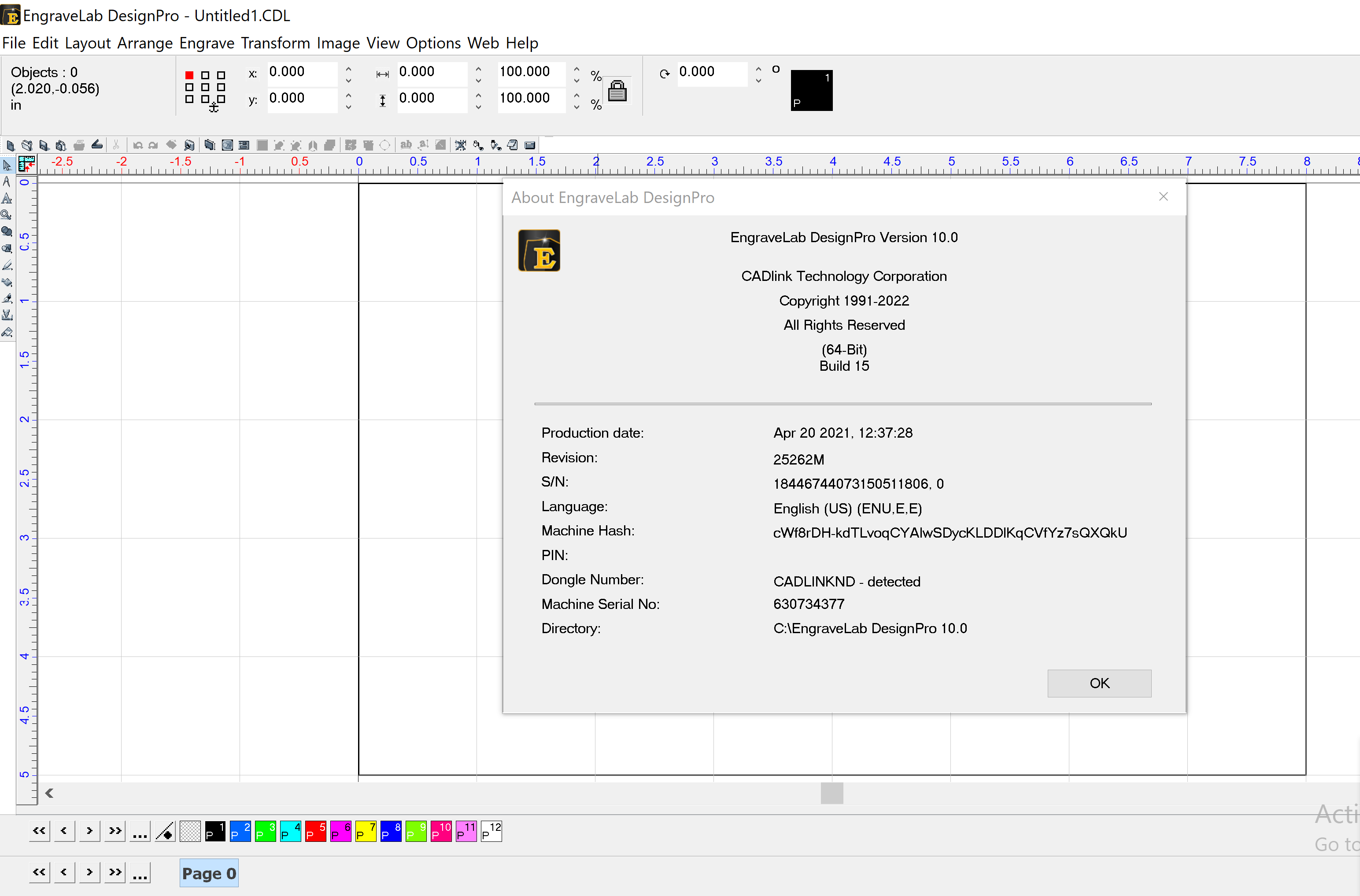Screen dimensions: 1360x896
Task: Select top-center anchor point square
Action: tap(205, 75)
